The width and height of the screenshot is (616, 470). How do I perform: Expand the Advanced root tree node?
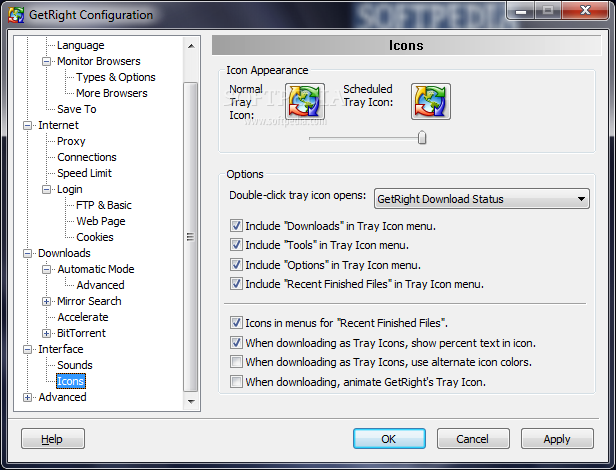28,397
